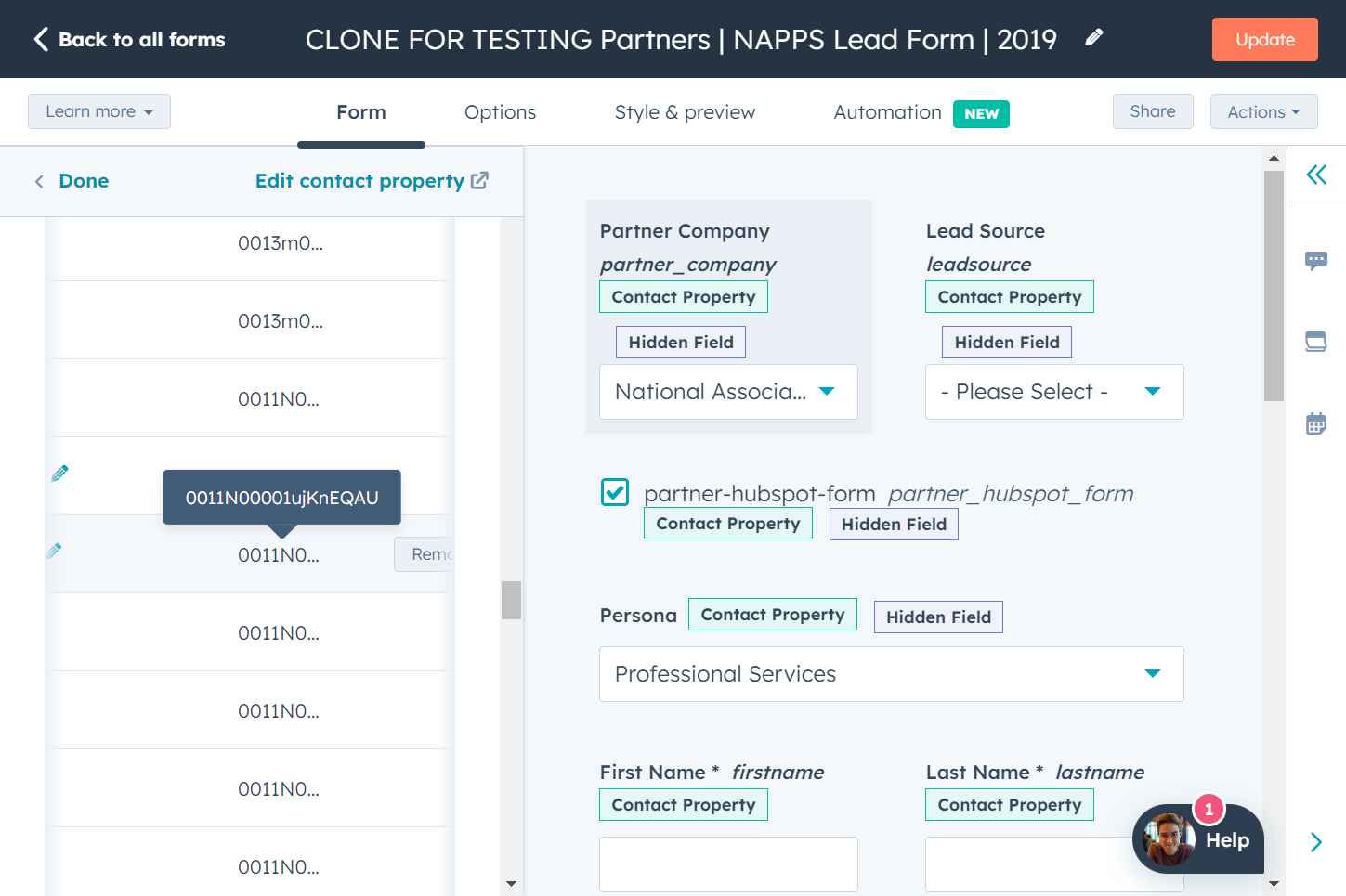Click the Back to all forms link text
Screen dimensions: 1346x896
142,39
